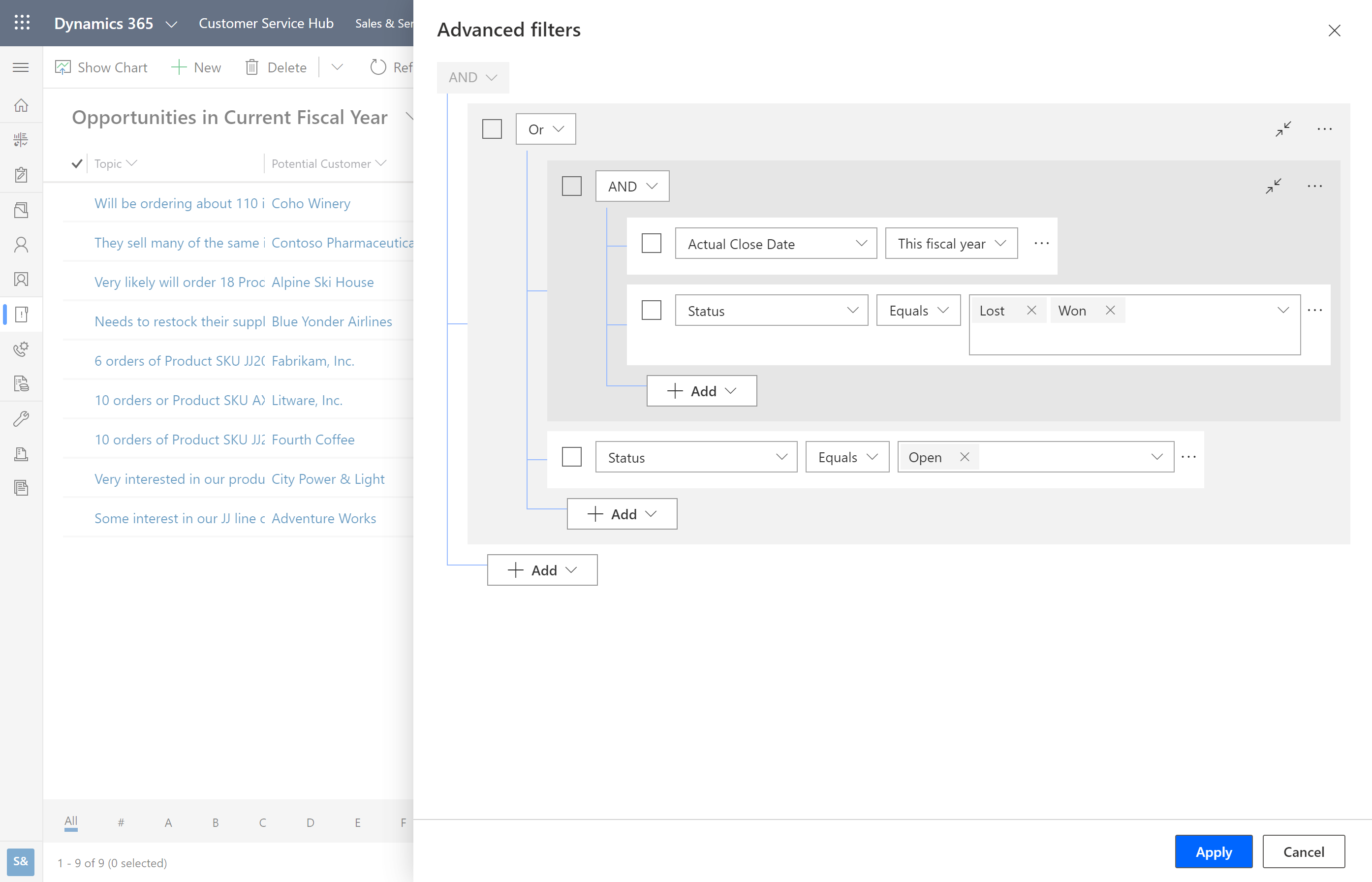Click the Opportunities page number navigation All
The image size is (1372, 882).
(69, 821)
